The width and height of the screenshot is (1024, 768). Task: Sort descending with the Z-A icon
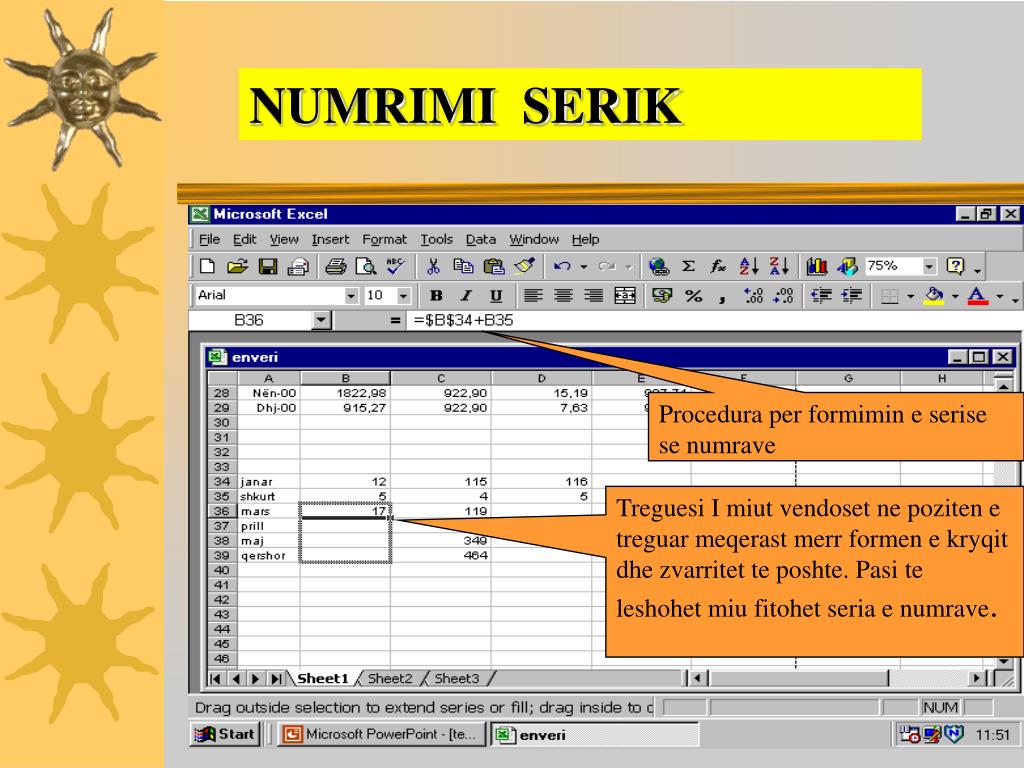point(779,266)
